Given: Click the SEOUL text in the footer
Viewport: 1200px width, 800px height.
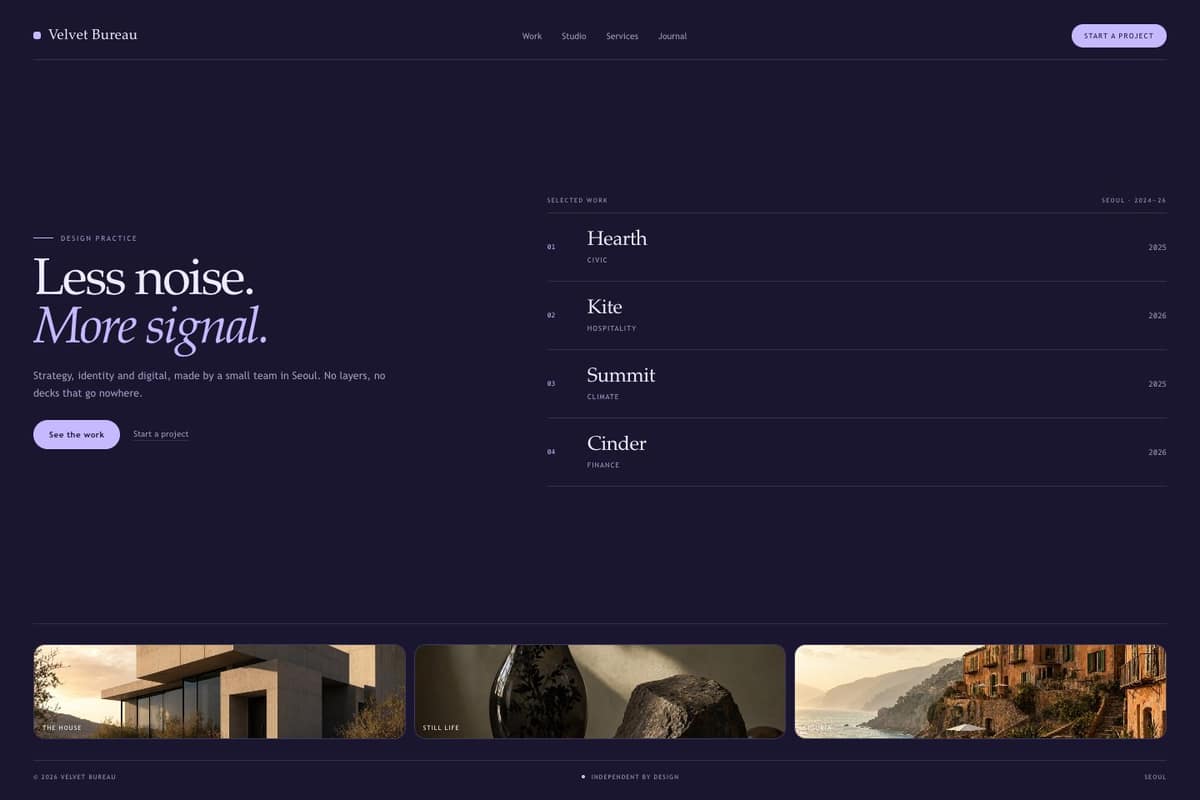Looking at the screenshot, I should point(1155,777).
